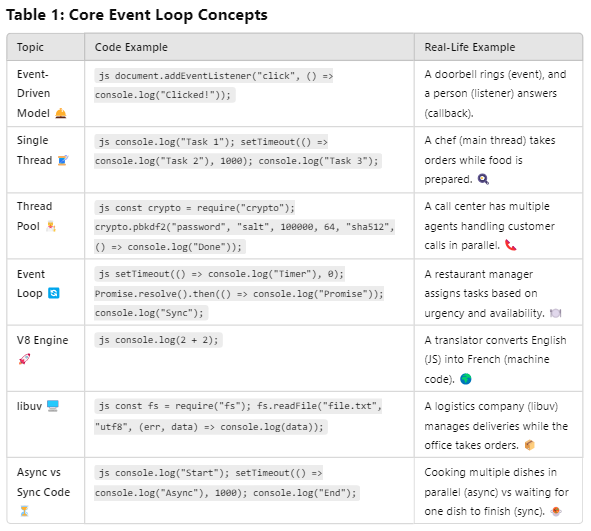
Task: Click the crypto.pbkdf2 code snippet
Action: point(245,227)
